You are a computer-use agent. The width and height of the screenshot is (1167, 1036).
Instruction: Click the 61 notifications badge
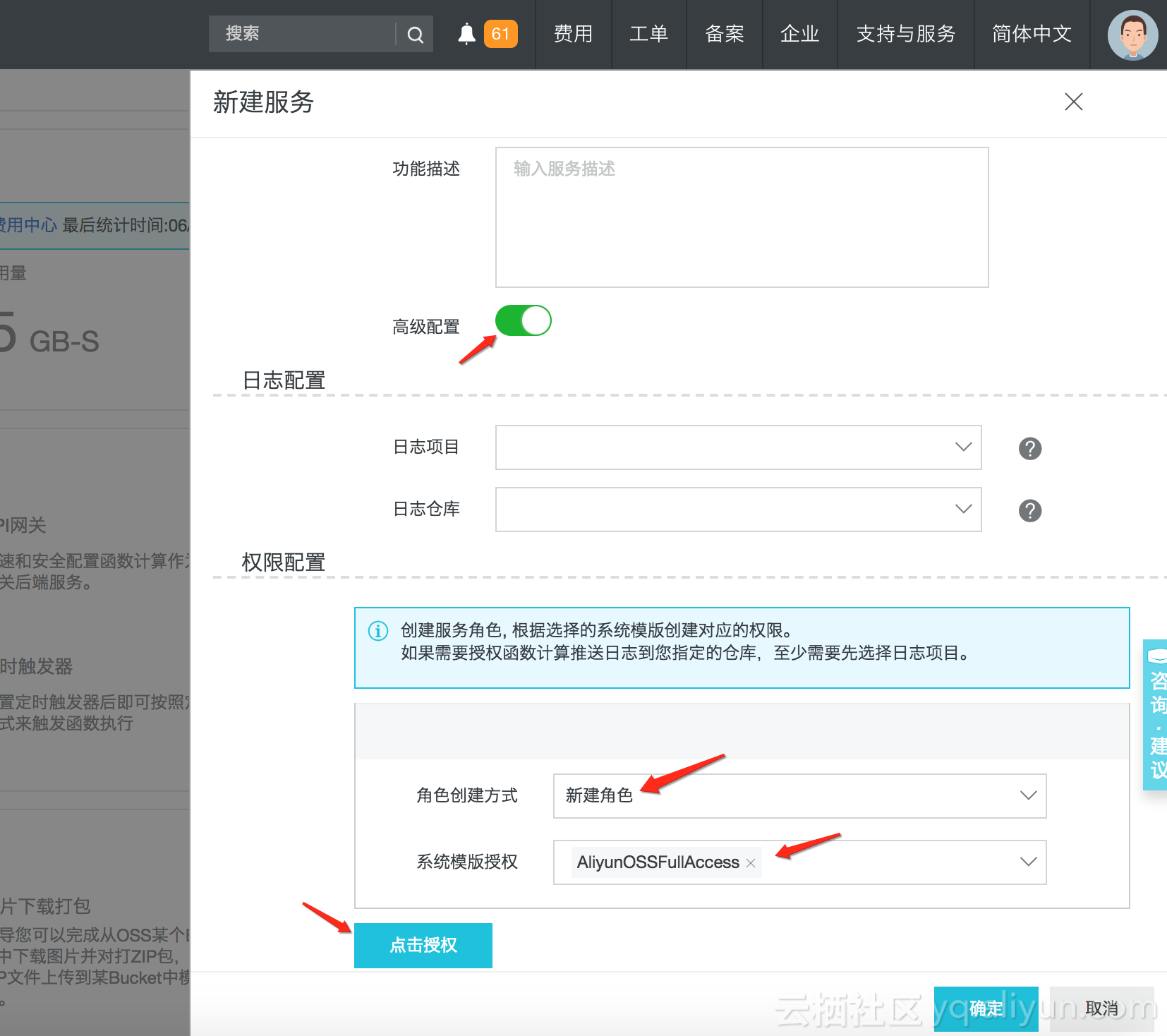tap(501, 34)
